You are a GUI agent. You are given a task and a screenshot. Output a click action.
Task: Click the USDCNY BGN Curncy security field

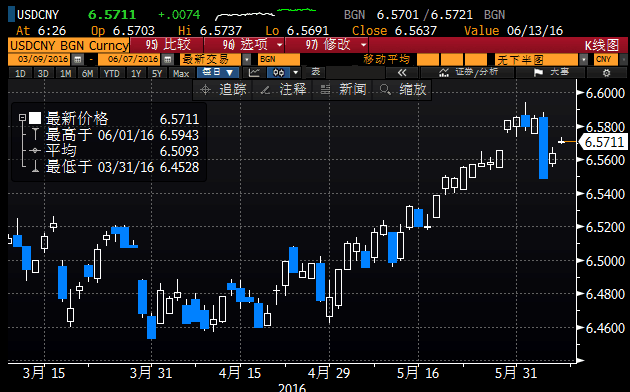click(69, 45)
